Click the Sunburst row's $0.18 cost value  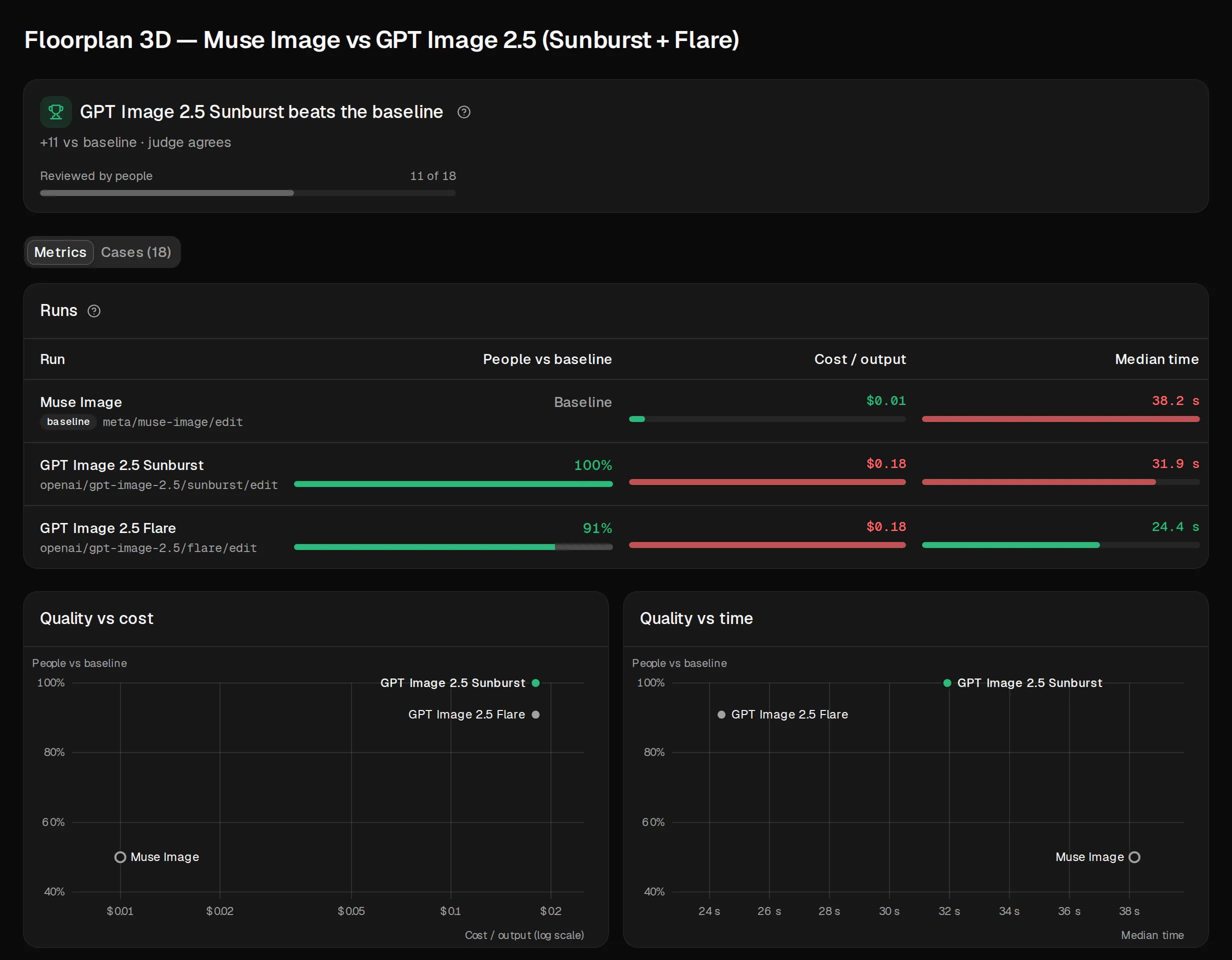click(885, 463)
